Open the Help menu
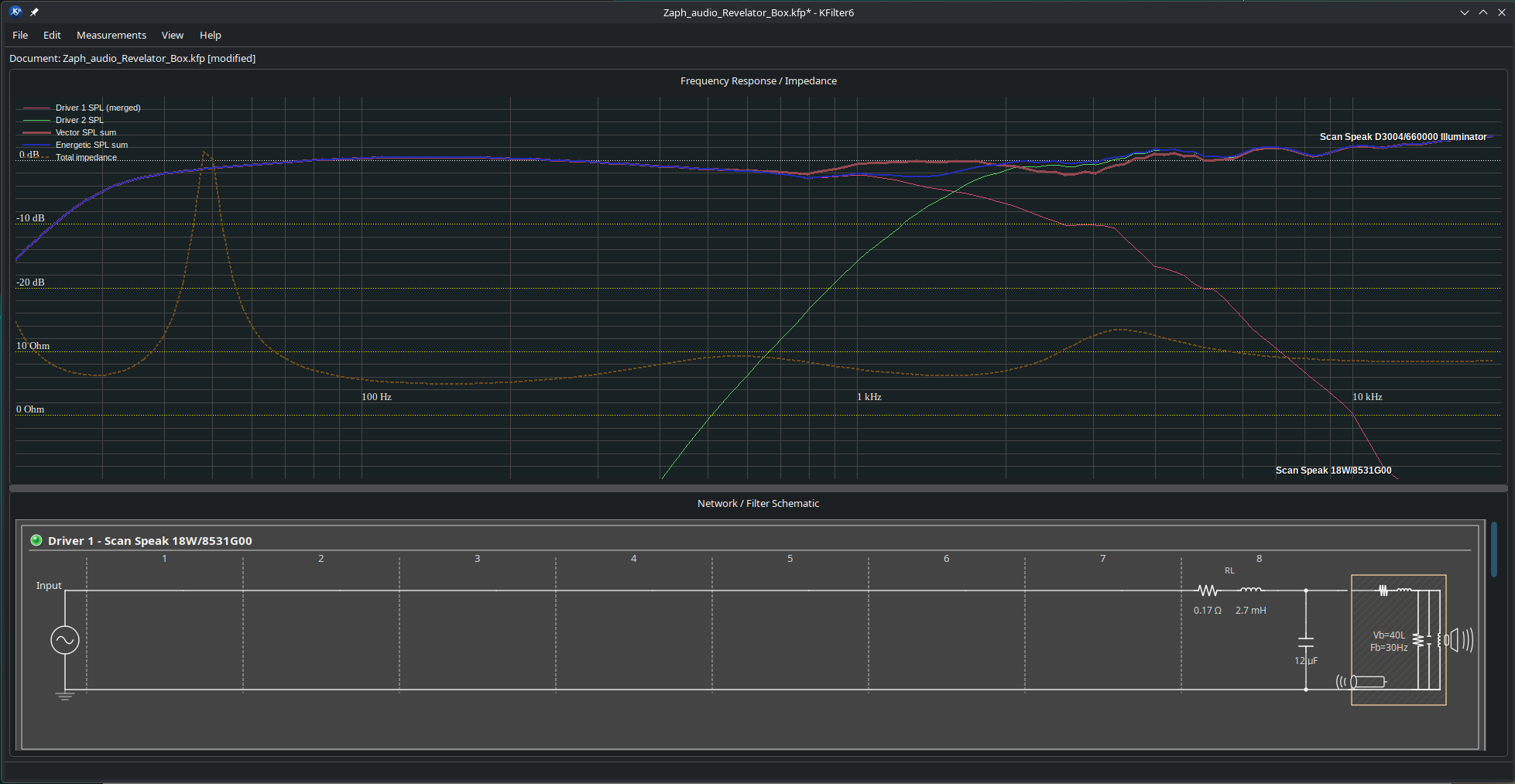Image resolution: width=1515 pixels, height=784 pixels. (211, 35)
